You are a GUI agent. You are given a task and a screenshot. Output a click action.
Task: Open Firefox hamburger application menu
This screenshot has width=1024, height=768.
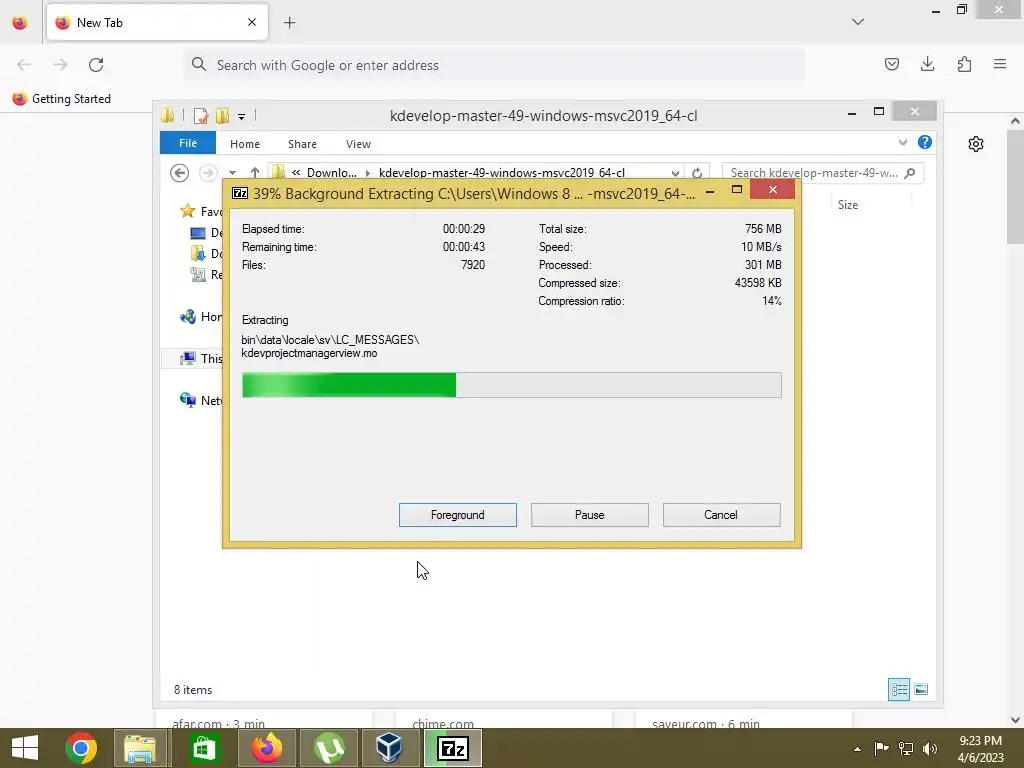point(1000,64)
